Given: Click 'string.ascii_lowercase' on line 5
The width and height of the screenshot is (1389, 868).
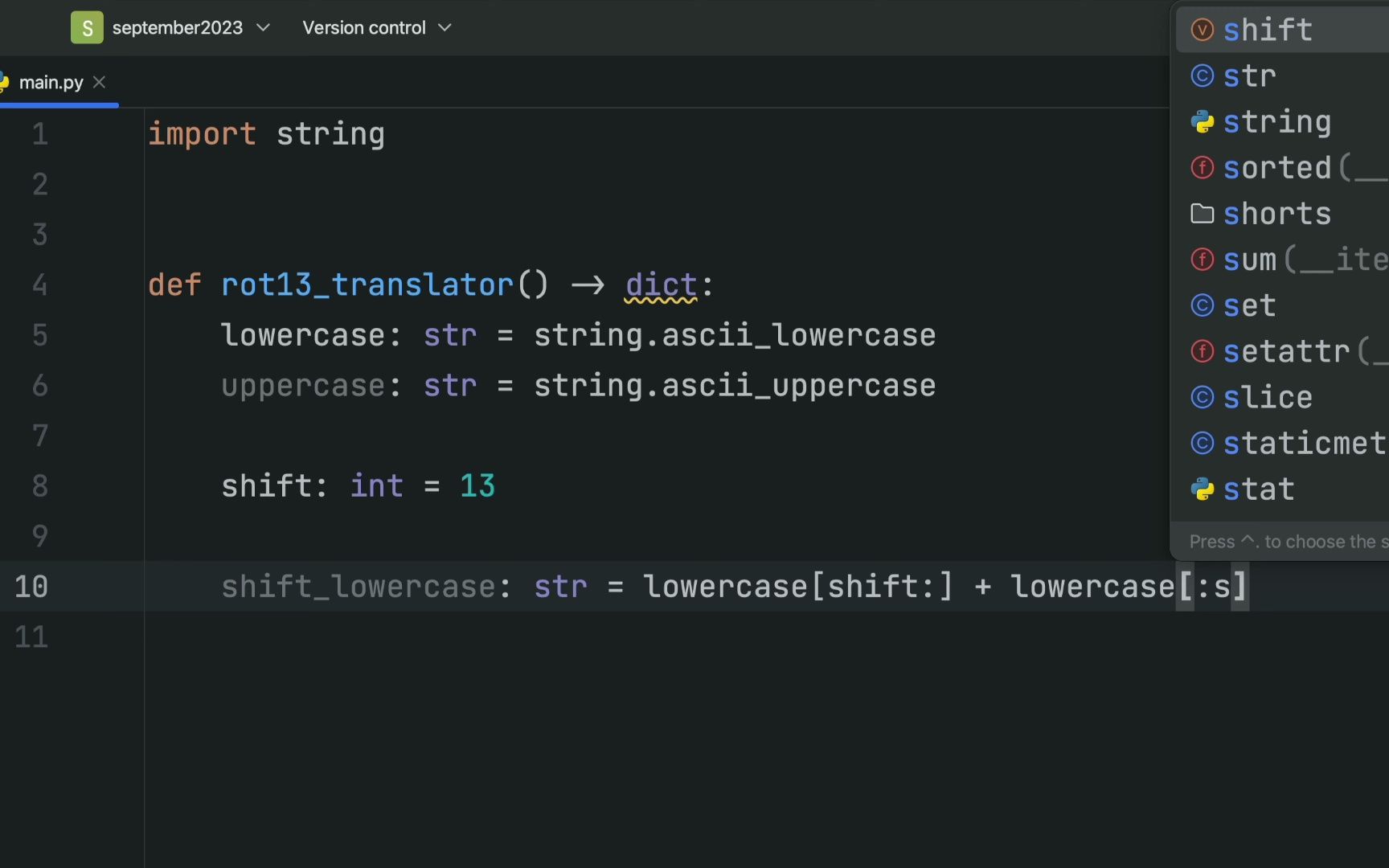Looking at the screenshot, I should point(735,335).
